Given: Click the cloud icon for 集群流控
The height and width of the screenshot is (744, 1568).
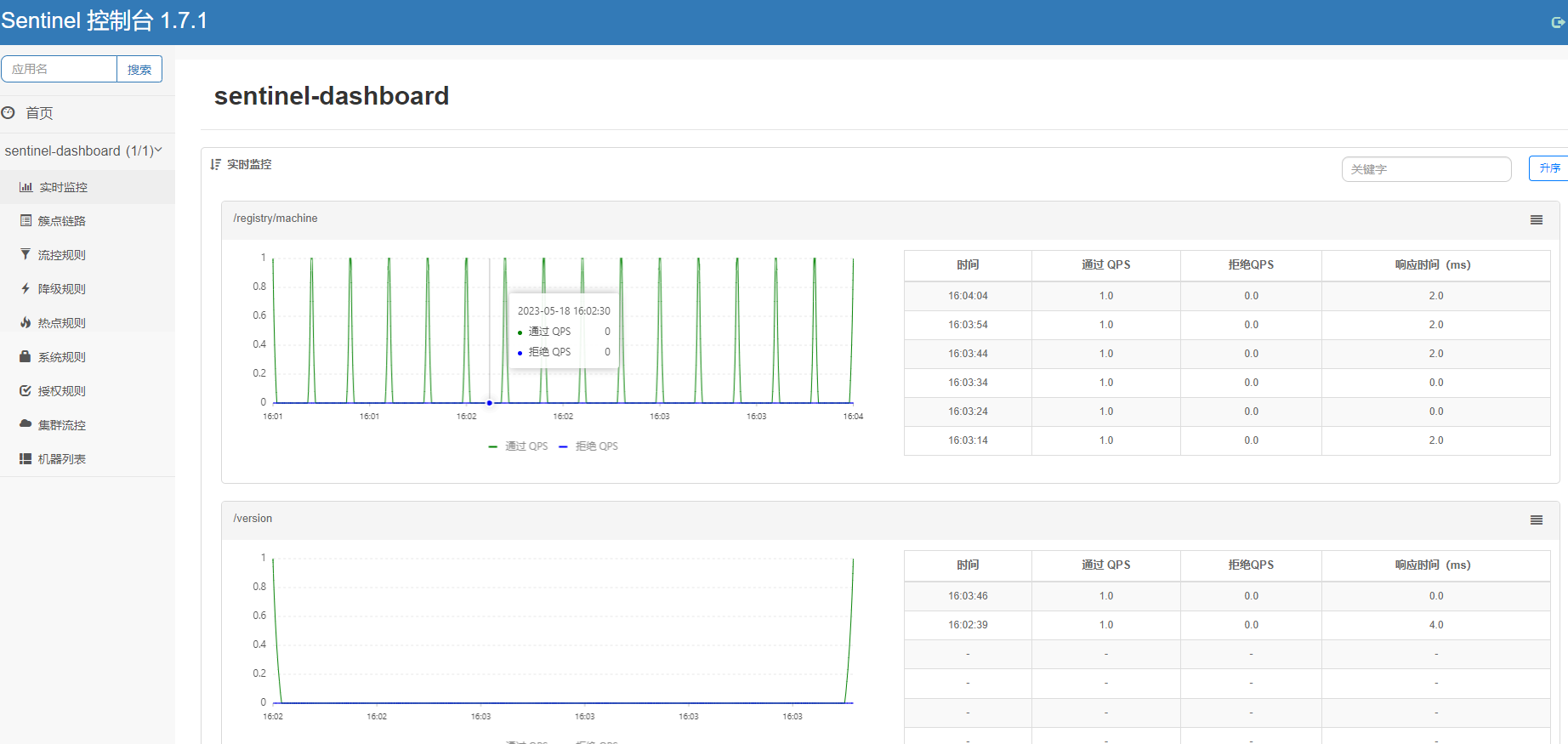Looking at the screenshot, I should [x=26, y=423].
